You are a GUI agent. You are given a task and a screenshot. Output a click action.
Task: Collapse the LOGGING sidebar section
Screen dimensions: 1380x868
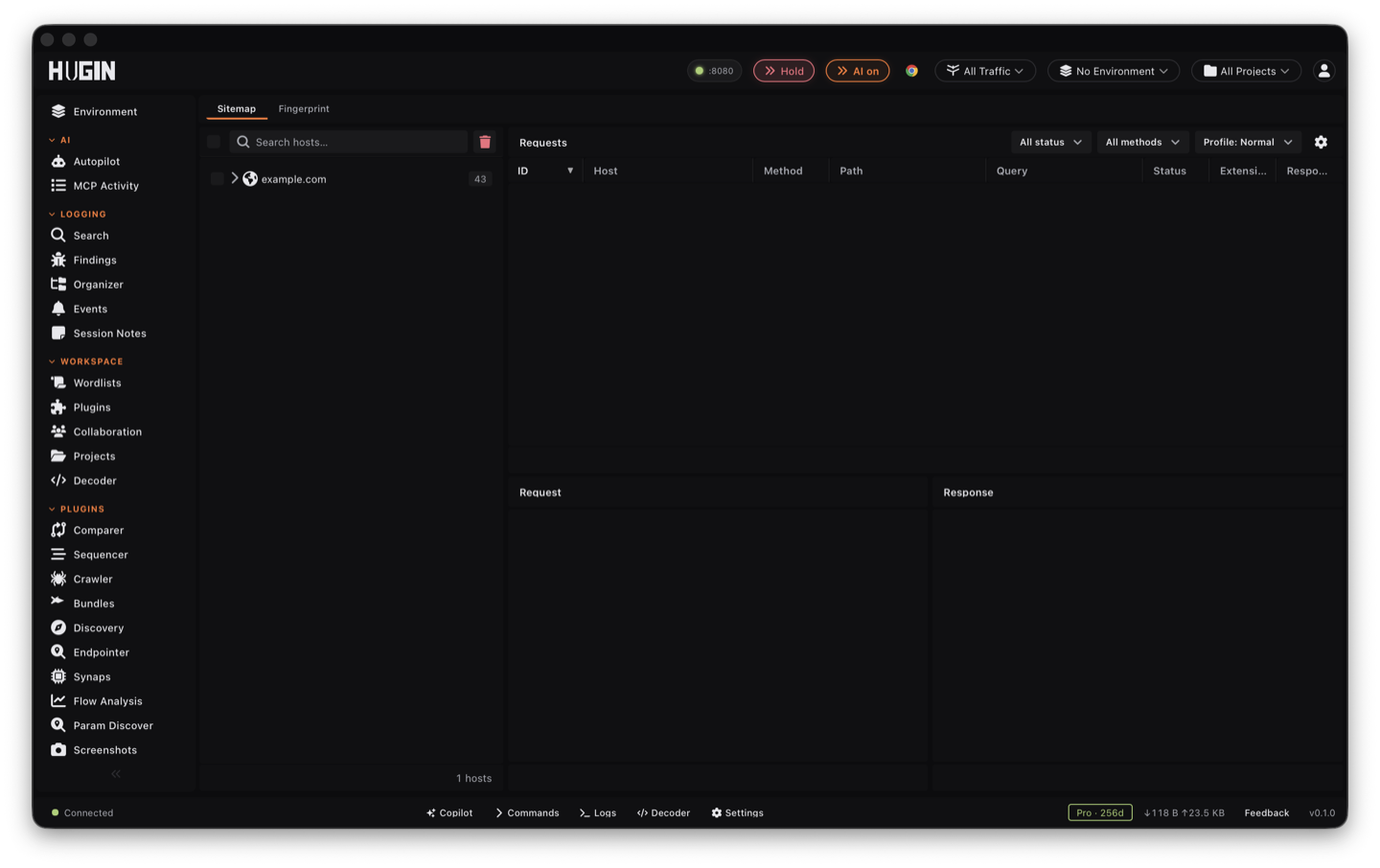78,215
